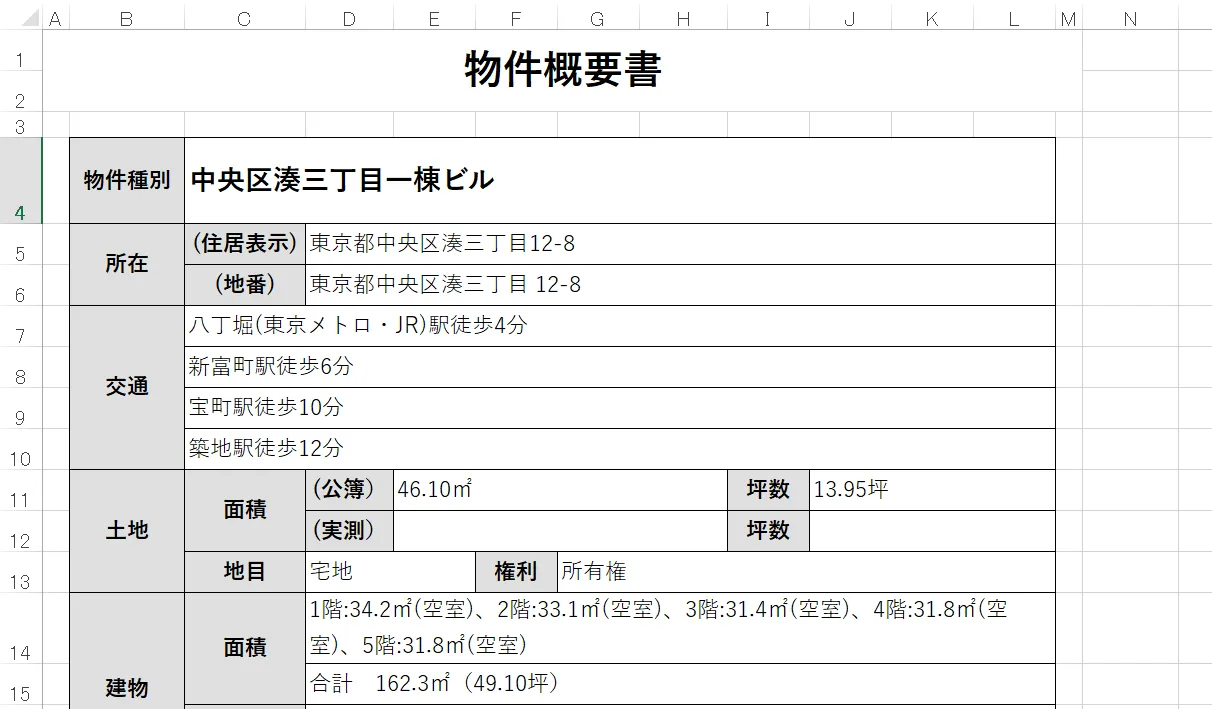
Task: Click row 15 header
Action: click(x=20, y=688)
